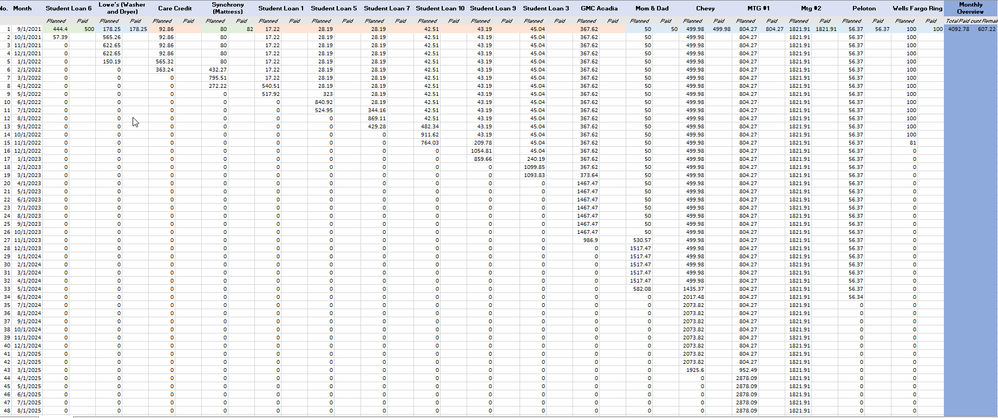998x418 pixels.
Task: Click the 56.34 Peloton cell
Action: click(851, 296)
